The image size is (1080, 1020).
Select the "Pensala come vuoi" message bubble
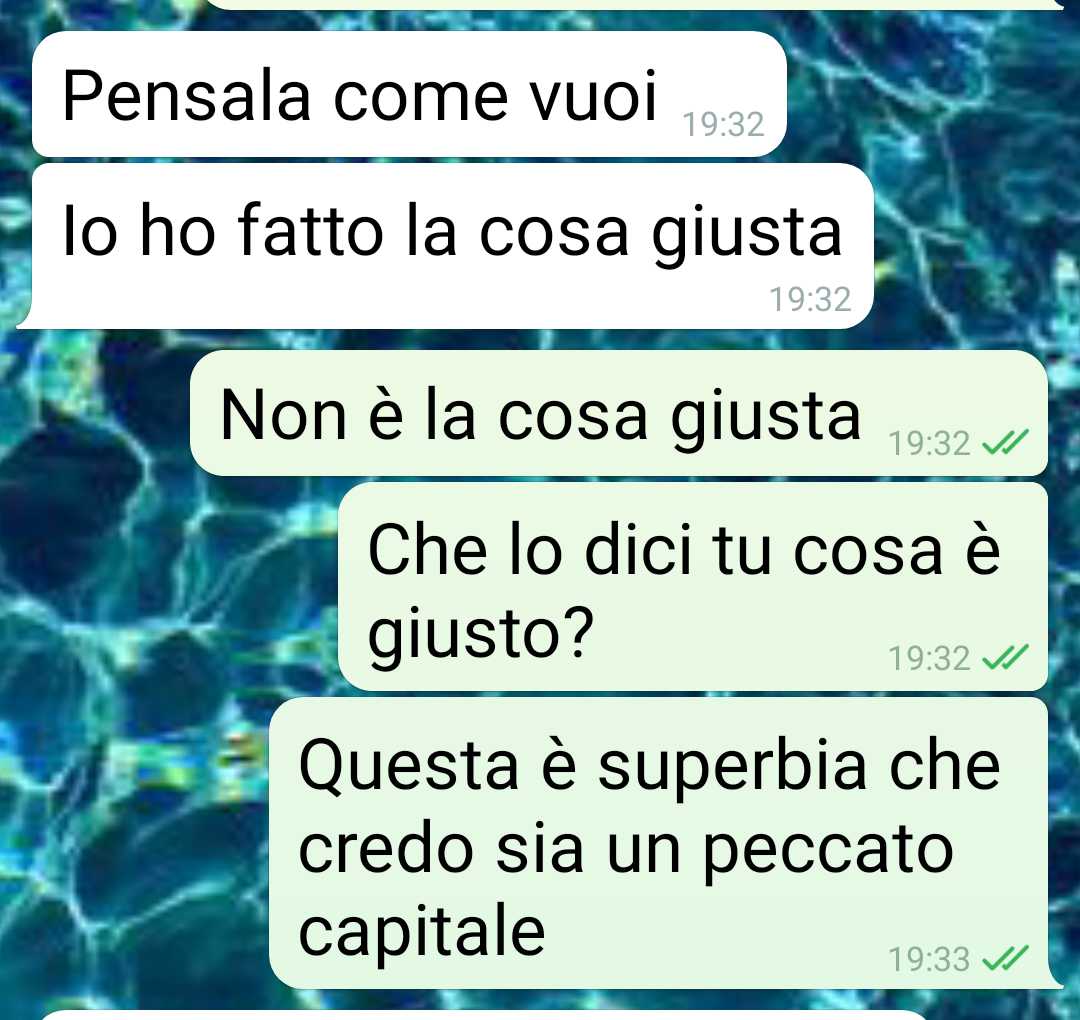(409, 94)
